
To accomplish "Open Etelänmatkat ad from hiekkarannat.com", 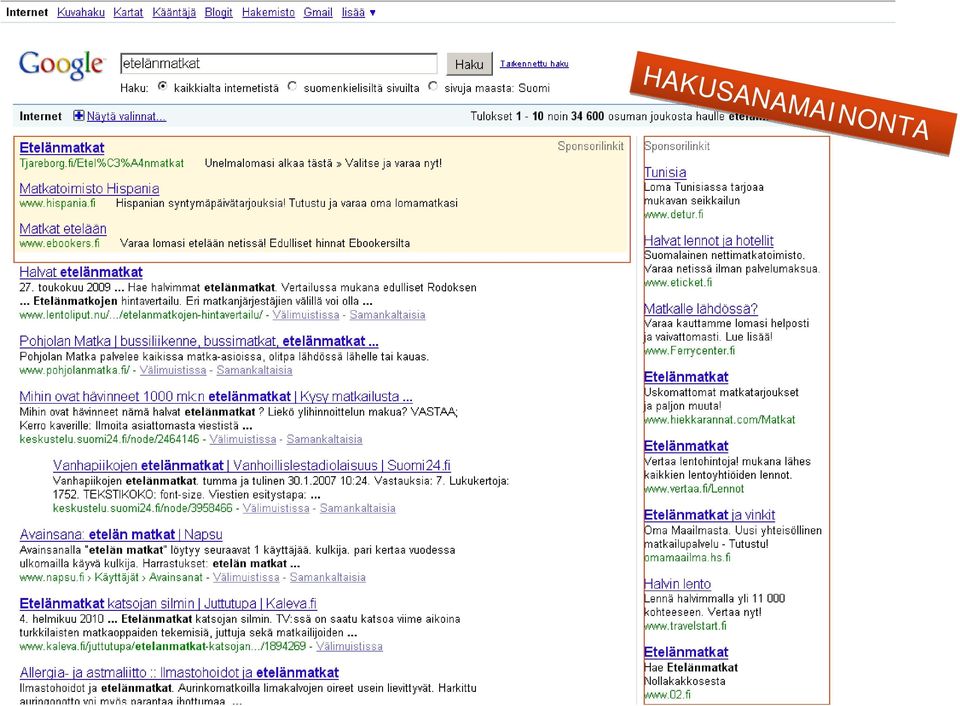I will point(686,377).
